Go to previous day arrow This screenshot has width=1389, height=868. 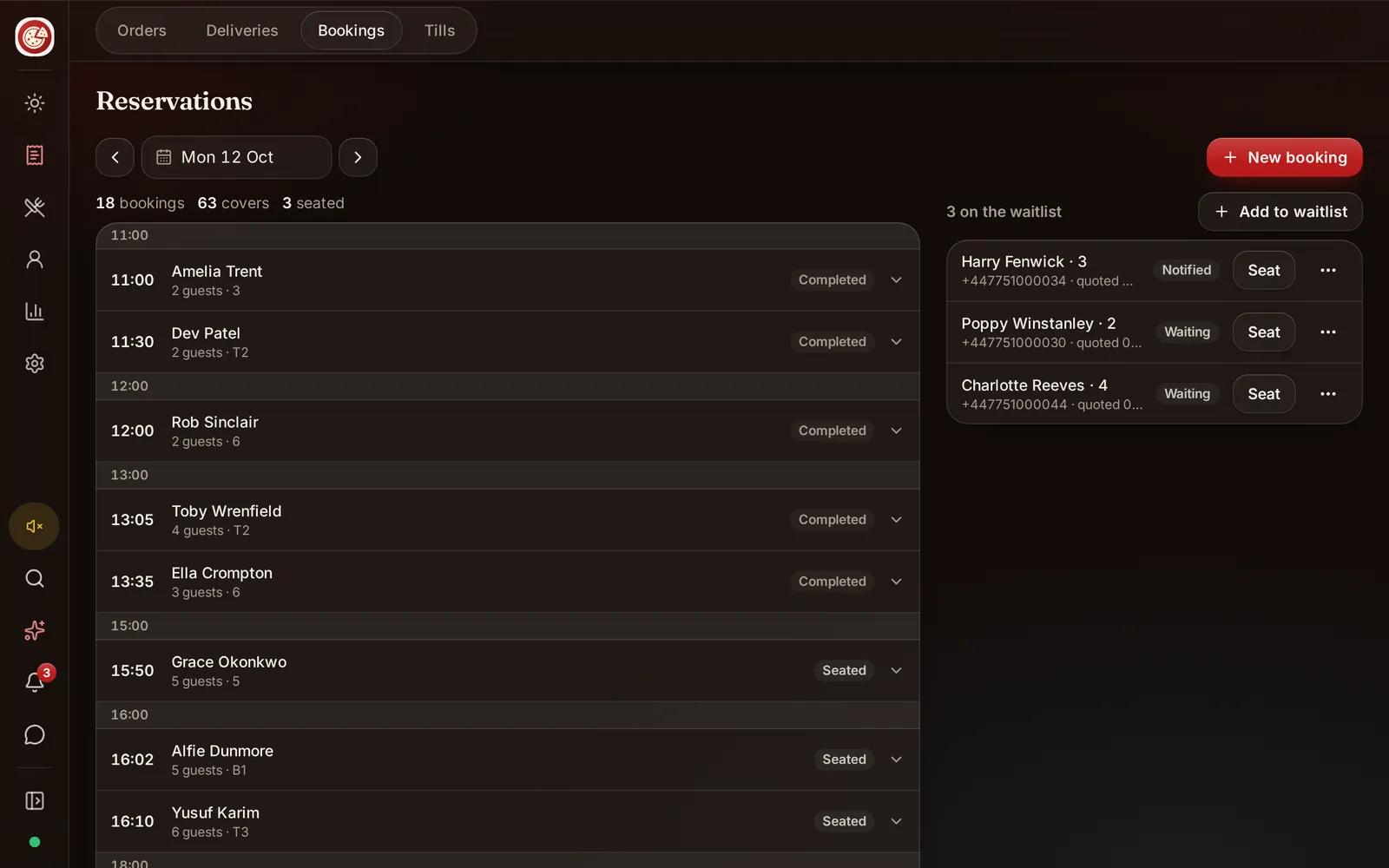tap(115, 157)
